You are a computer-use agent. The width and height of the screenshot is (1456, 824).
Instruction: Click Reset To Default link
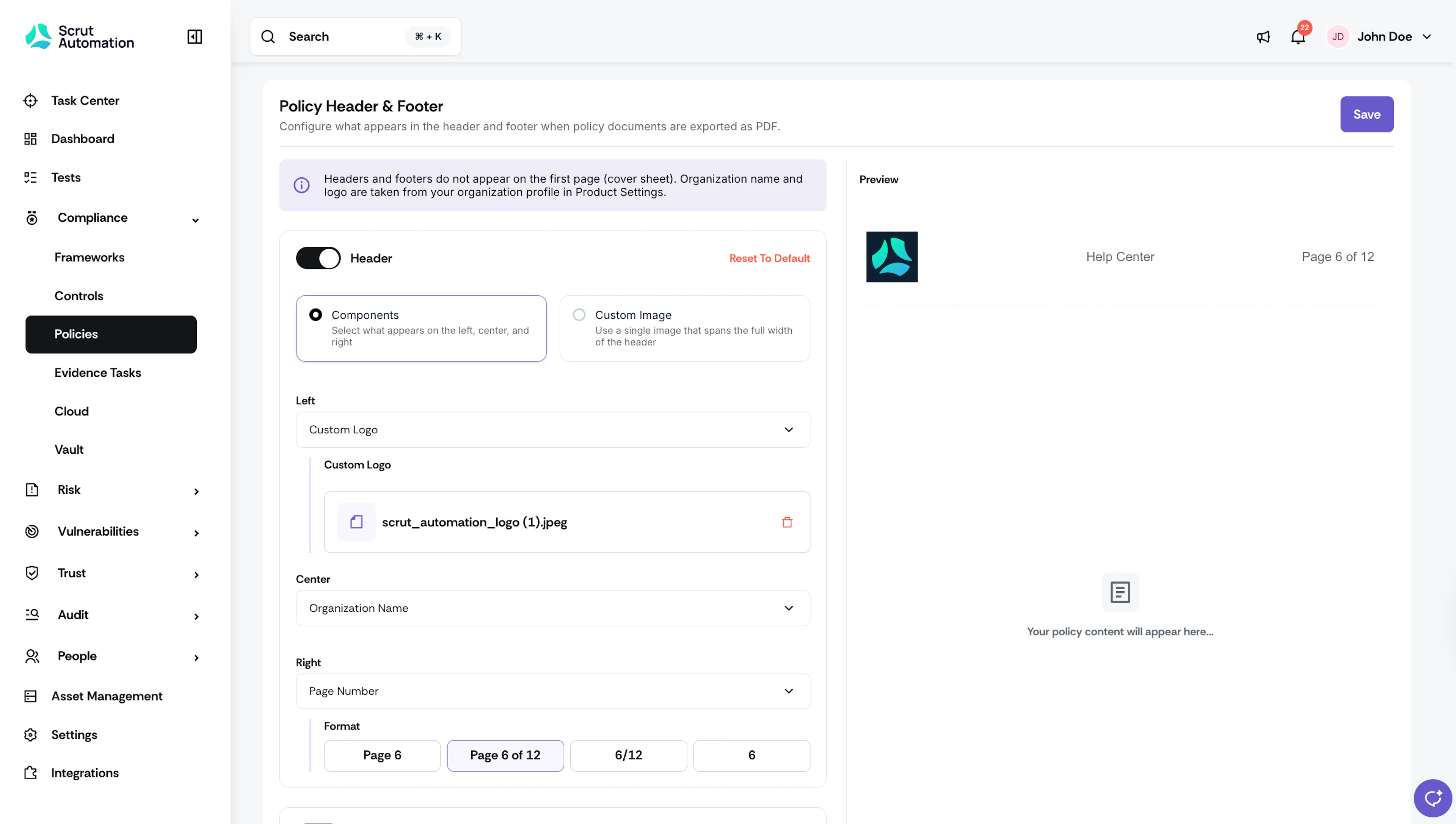point(769,258)
